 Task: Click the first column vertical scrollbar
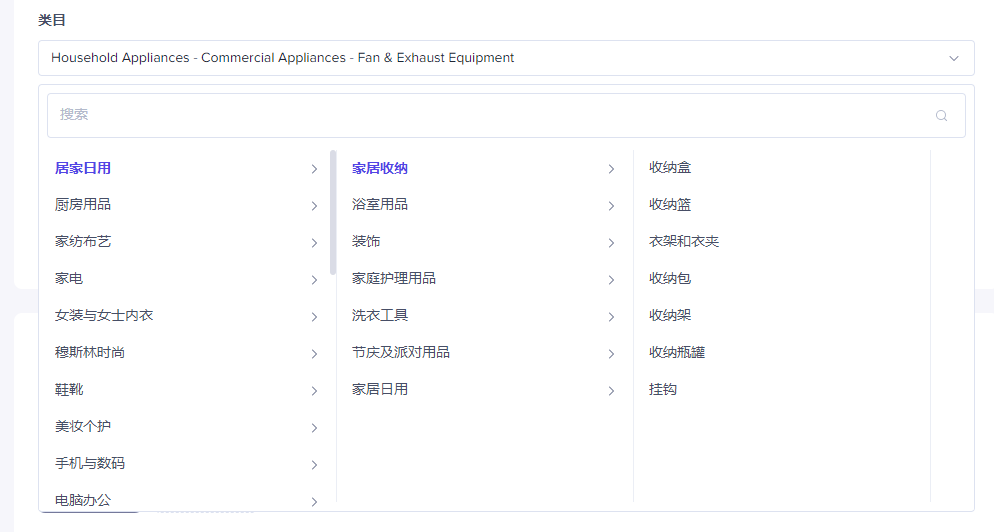[333, 212]
